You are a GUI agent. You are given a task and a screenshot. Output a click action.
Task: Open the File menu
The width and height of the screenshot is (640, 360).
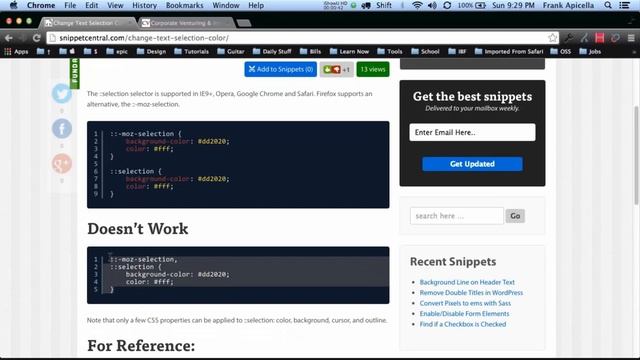point(70,5)
